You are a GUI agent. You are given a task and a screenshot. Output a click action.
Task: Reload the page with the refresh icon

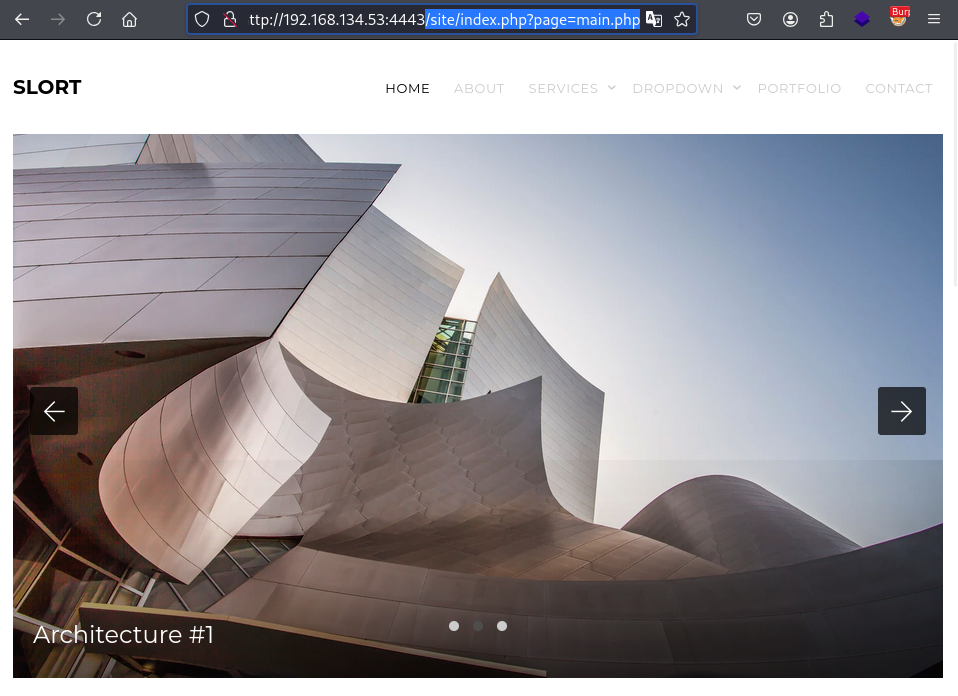point(94,20)
